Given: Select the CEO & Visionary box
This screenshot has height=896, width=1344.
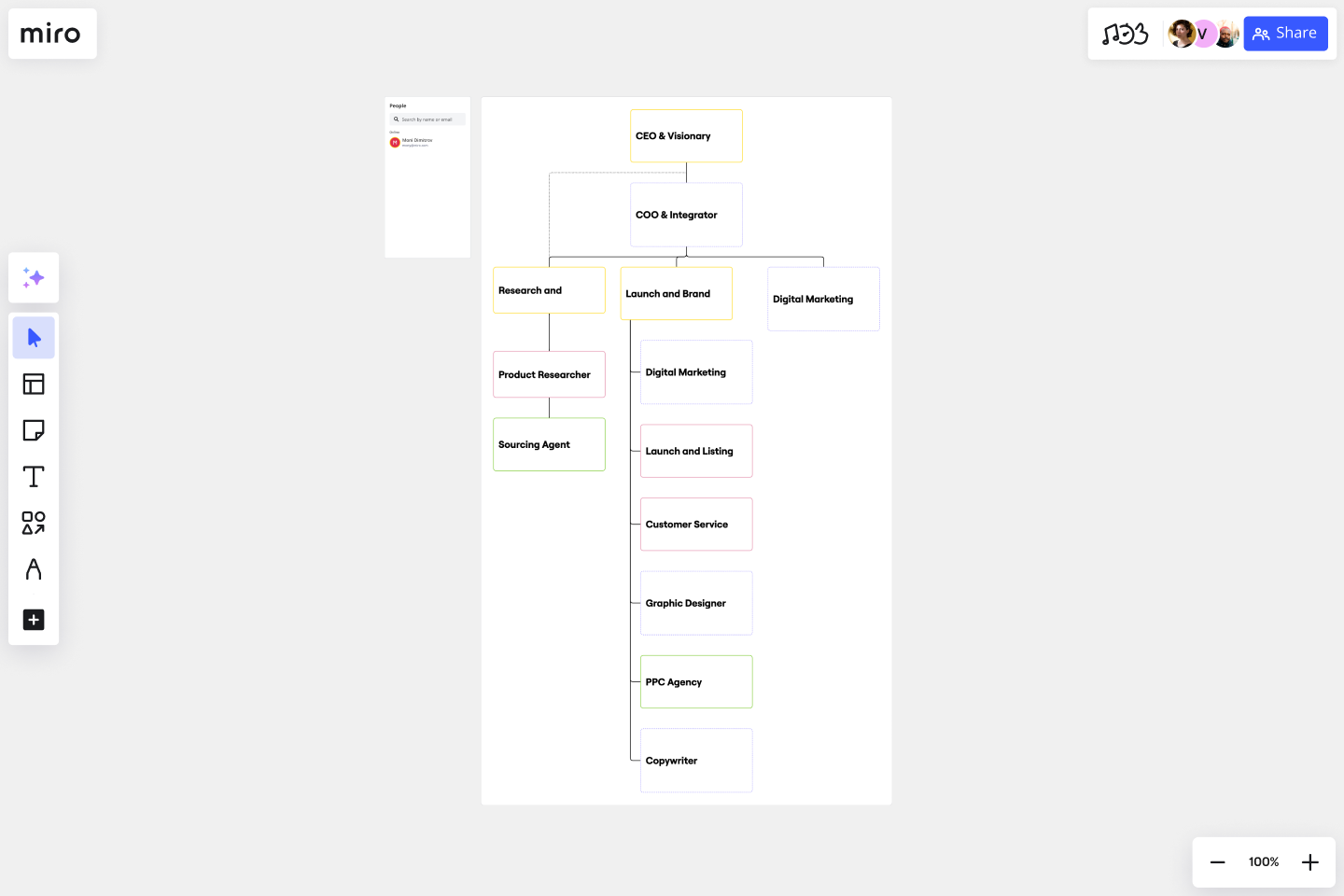Looking at the screenshot, I should click(x=686, y=136).
